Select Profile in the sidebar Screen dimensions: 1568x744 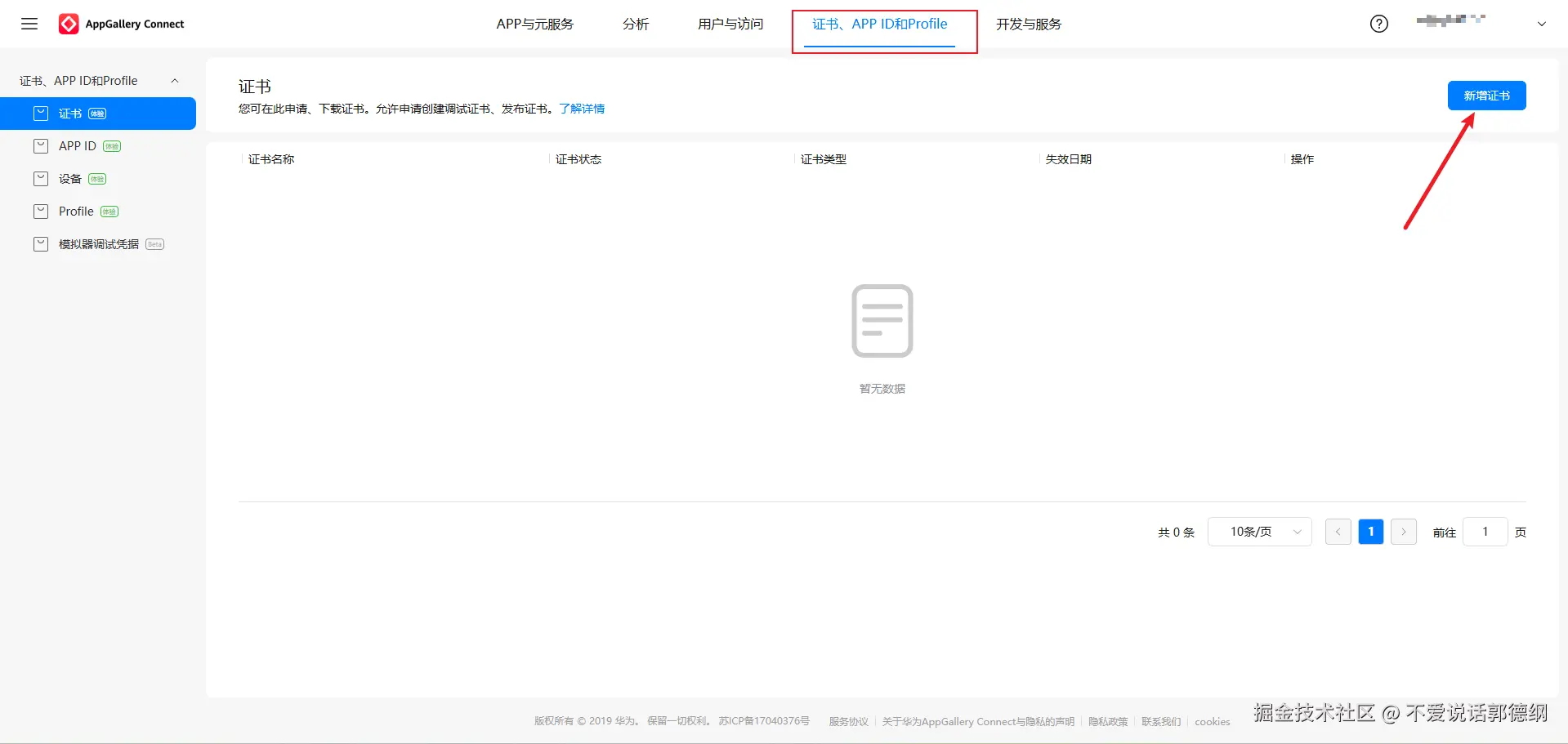pyautogui.click(x=98, y=212)
